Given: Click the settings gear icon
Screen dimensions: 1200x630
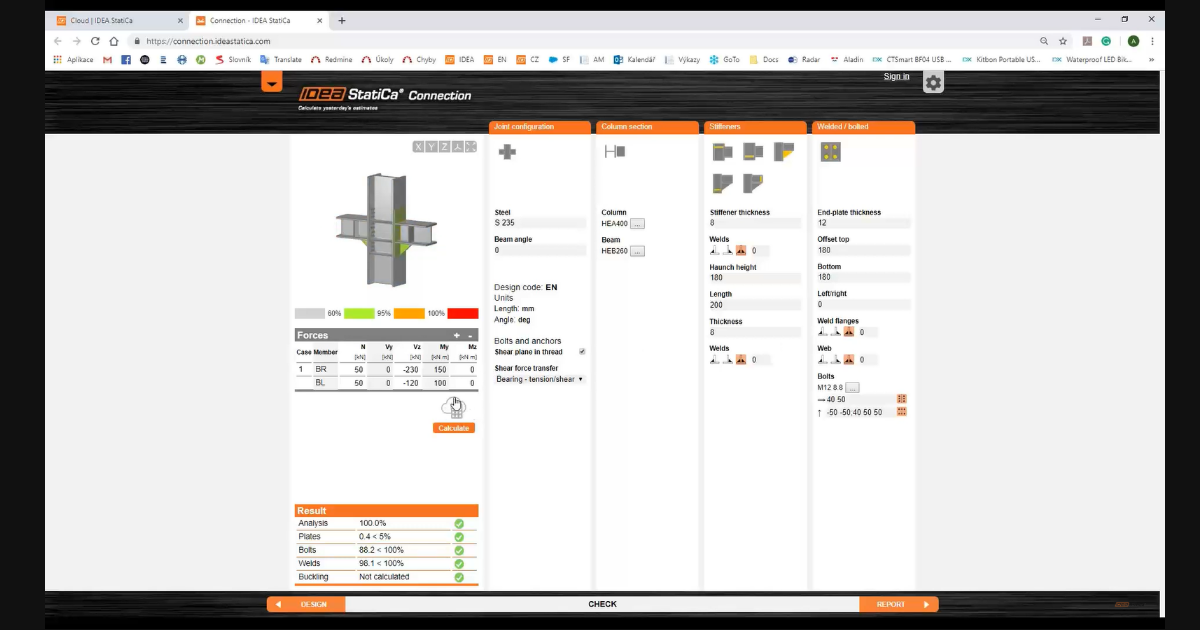Looking at the screenshot, I should [933, 83].
